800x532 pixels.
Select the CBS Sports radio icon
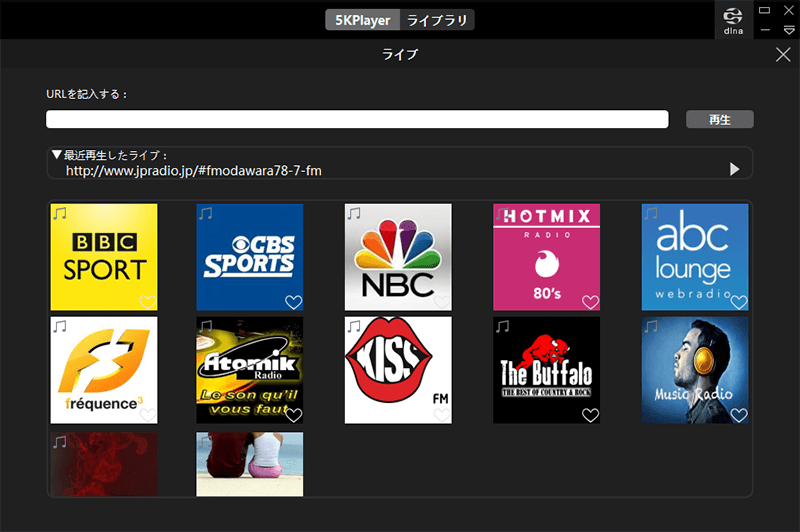pyautogui.click(x=249, y=257)
